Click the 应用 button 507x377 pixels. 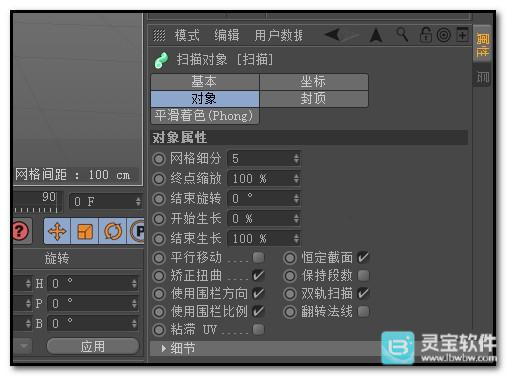click(93, 346)
